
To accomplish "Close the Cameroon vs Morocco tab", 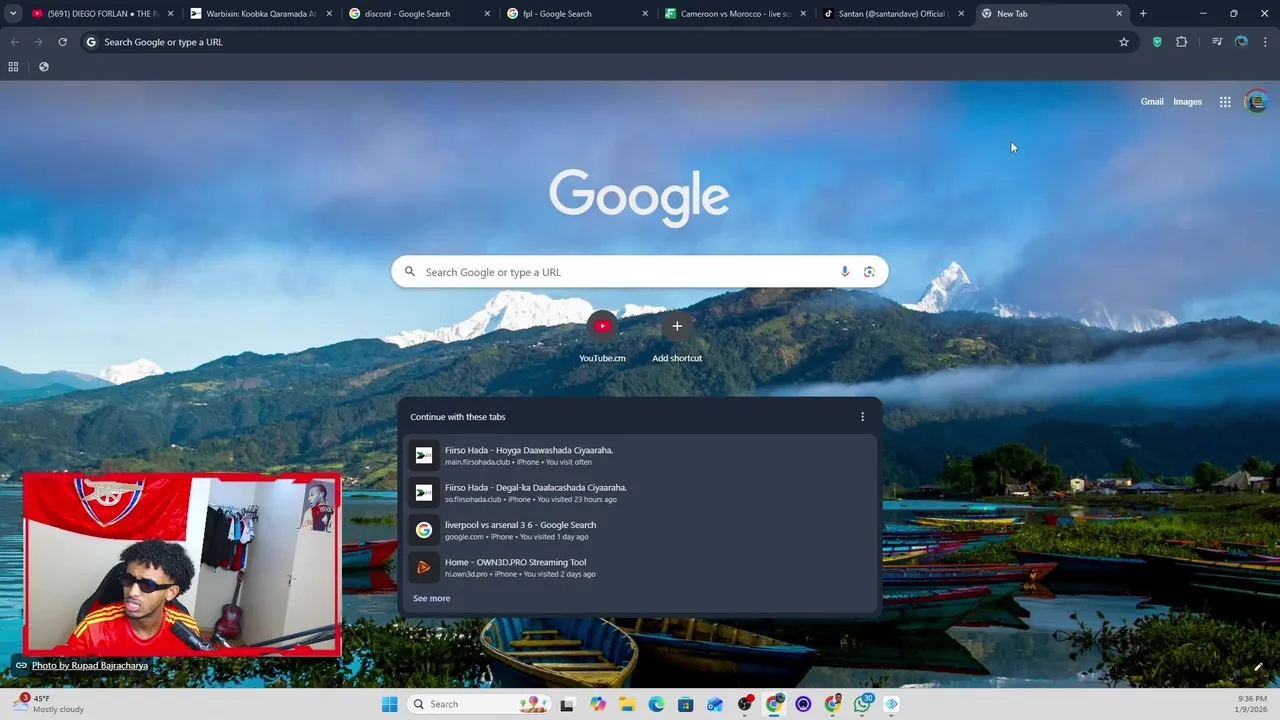I will [803, 14].
